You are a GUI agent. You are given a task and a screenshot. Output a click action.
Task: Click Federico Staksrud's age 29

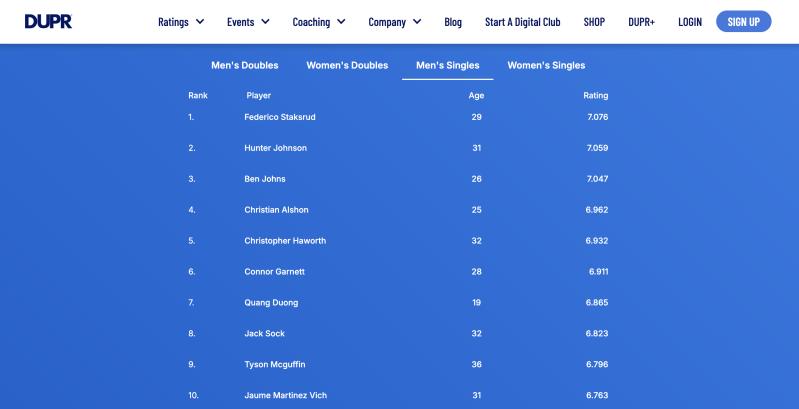point(476,117)
